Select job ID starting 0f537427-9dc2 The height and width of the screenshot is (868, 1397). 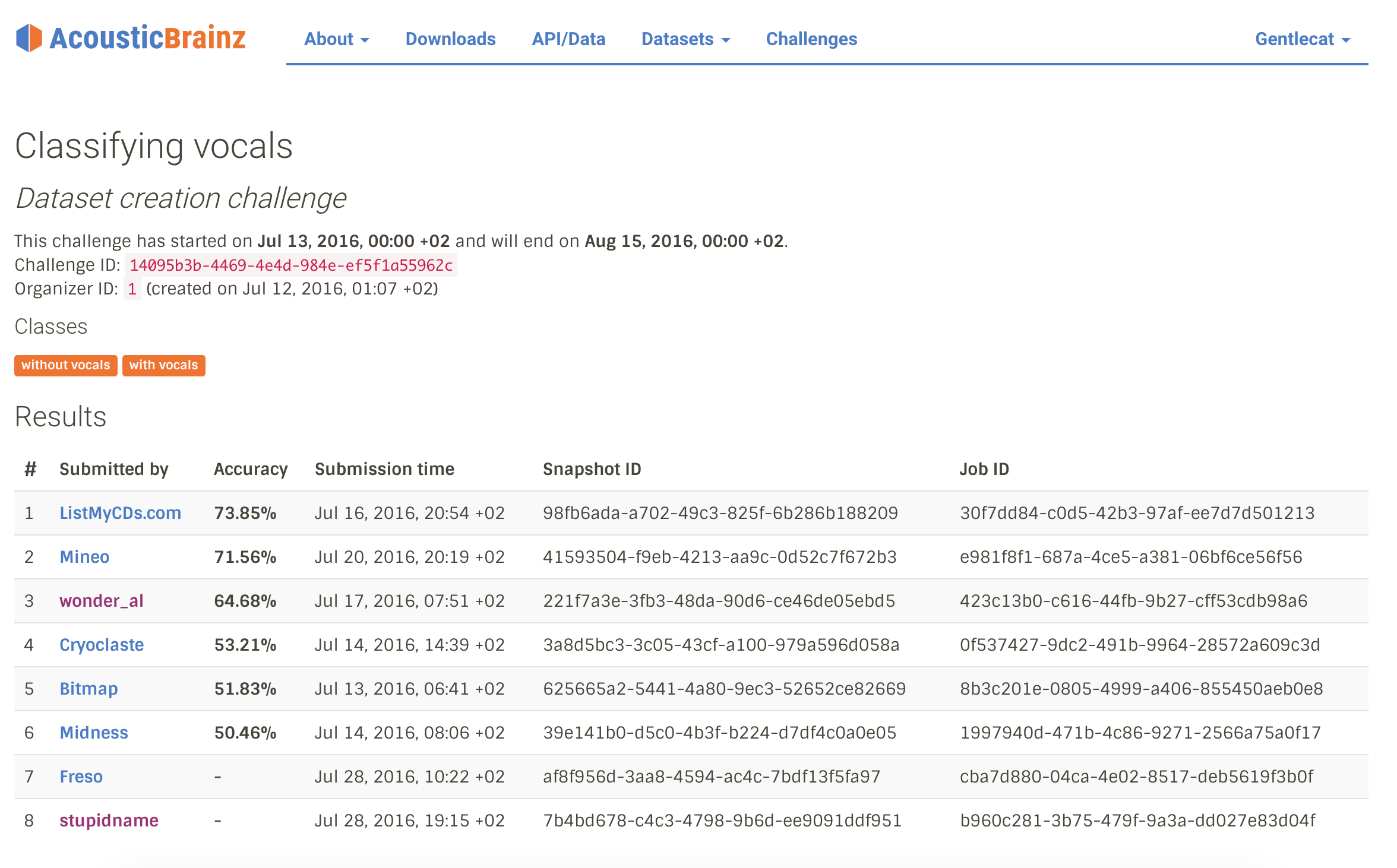click(x=1140, y=645)
